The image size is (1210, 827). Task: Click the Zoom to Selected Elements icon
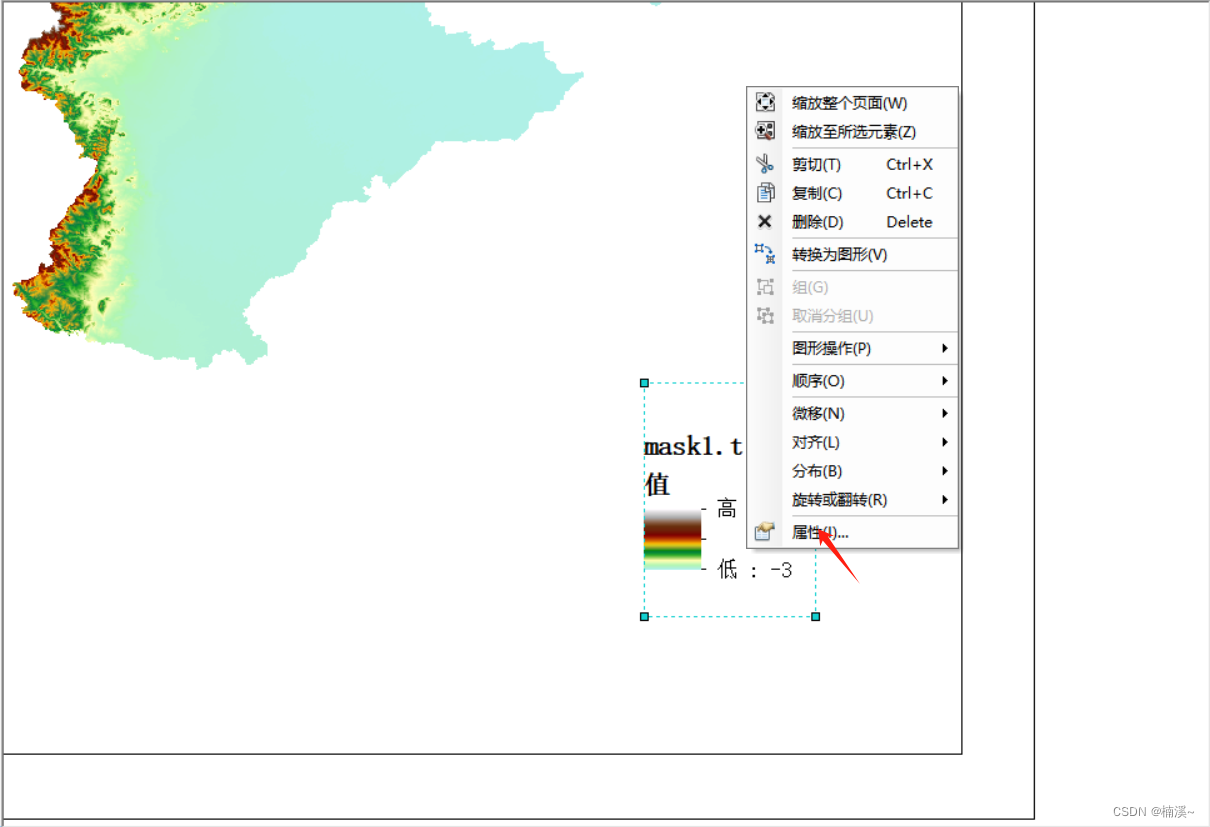(x=765, y=131)
